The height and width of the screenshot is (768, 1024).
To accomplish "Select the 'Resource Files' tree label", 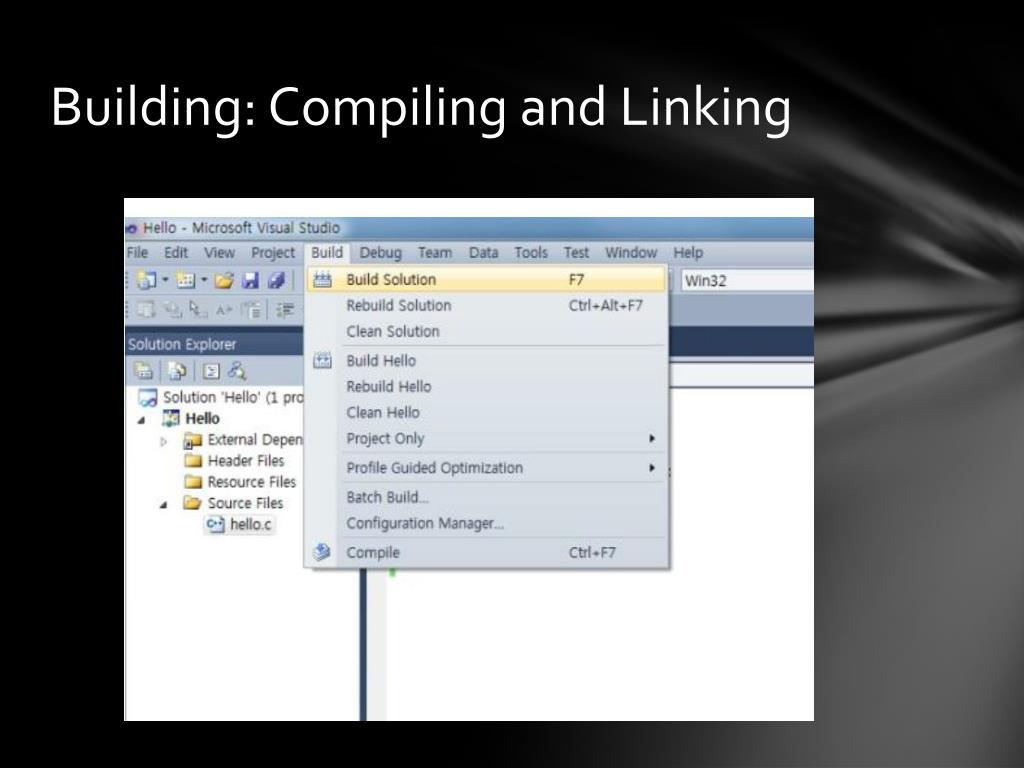I will pyautogui.click(x=252, y=481).
